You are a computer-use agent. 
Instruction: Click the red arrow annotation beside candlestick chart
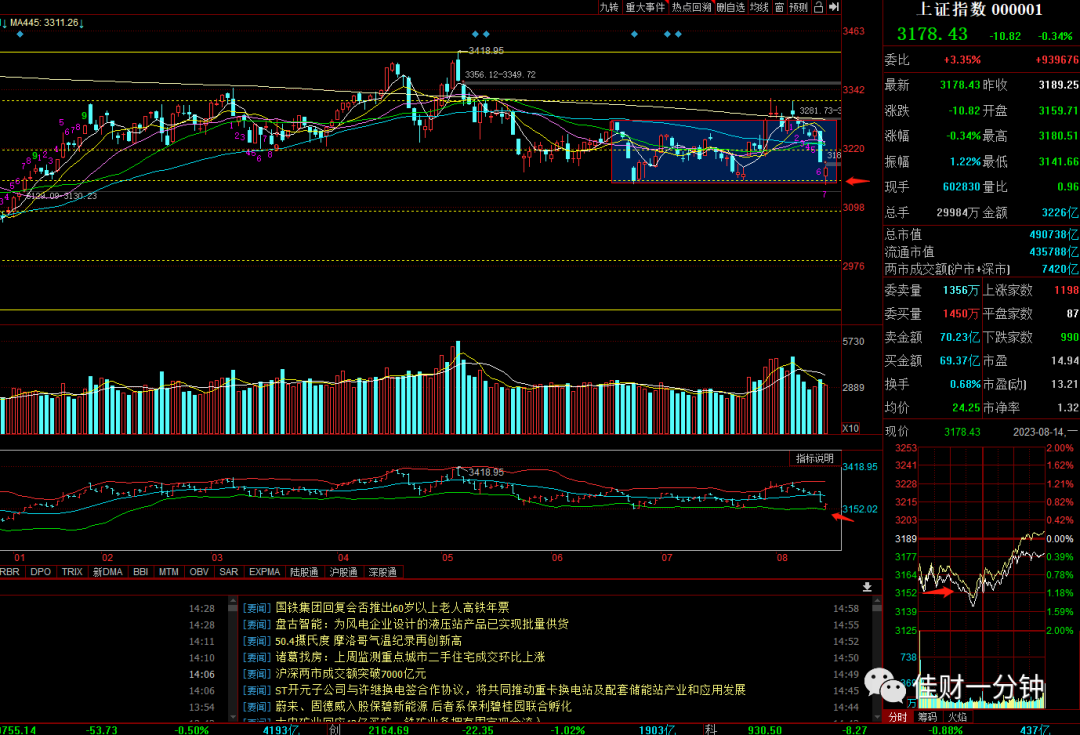[858, 181]
